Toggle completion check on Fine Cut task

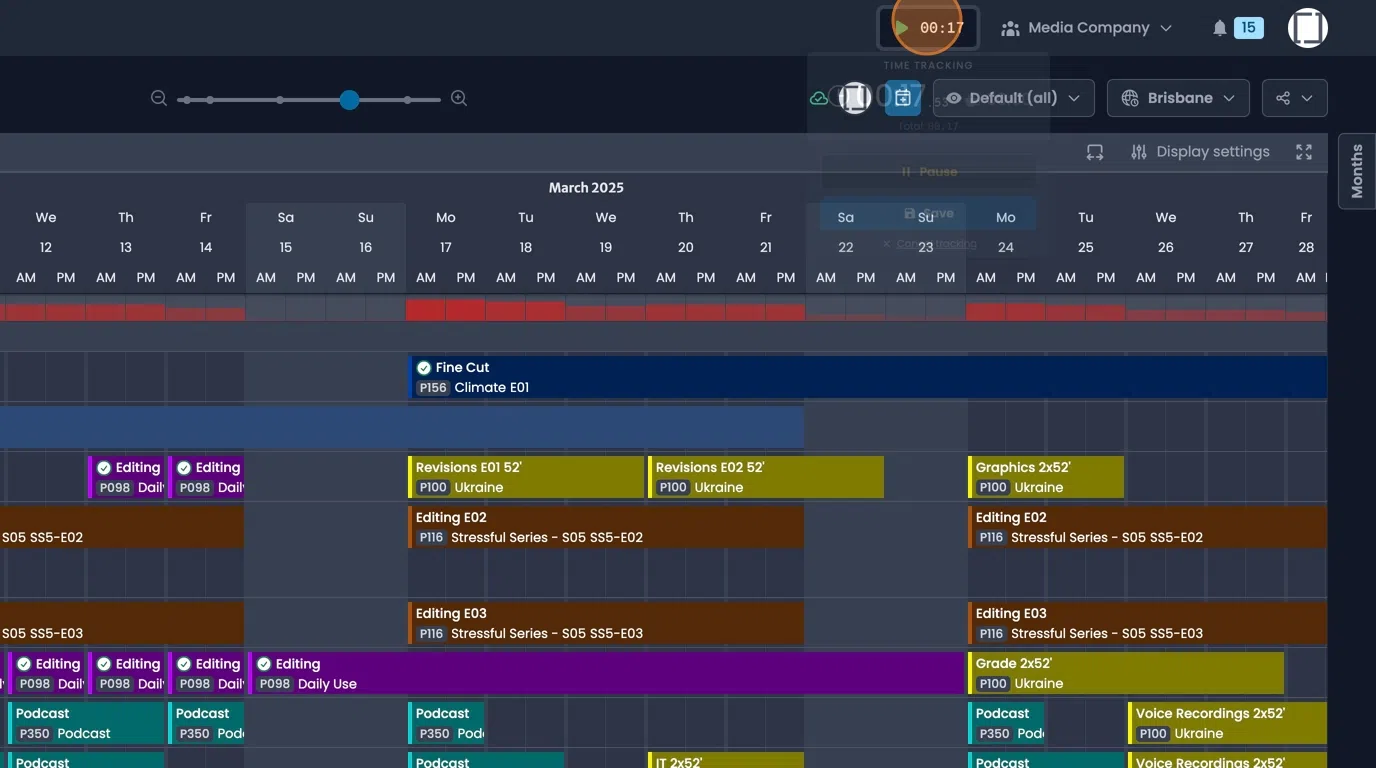[x=422, y=367]
